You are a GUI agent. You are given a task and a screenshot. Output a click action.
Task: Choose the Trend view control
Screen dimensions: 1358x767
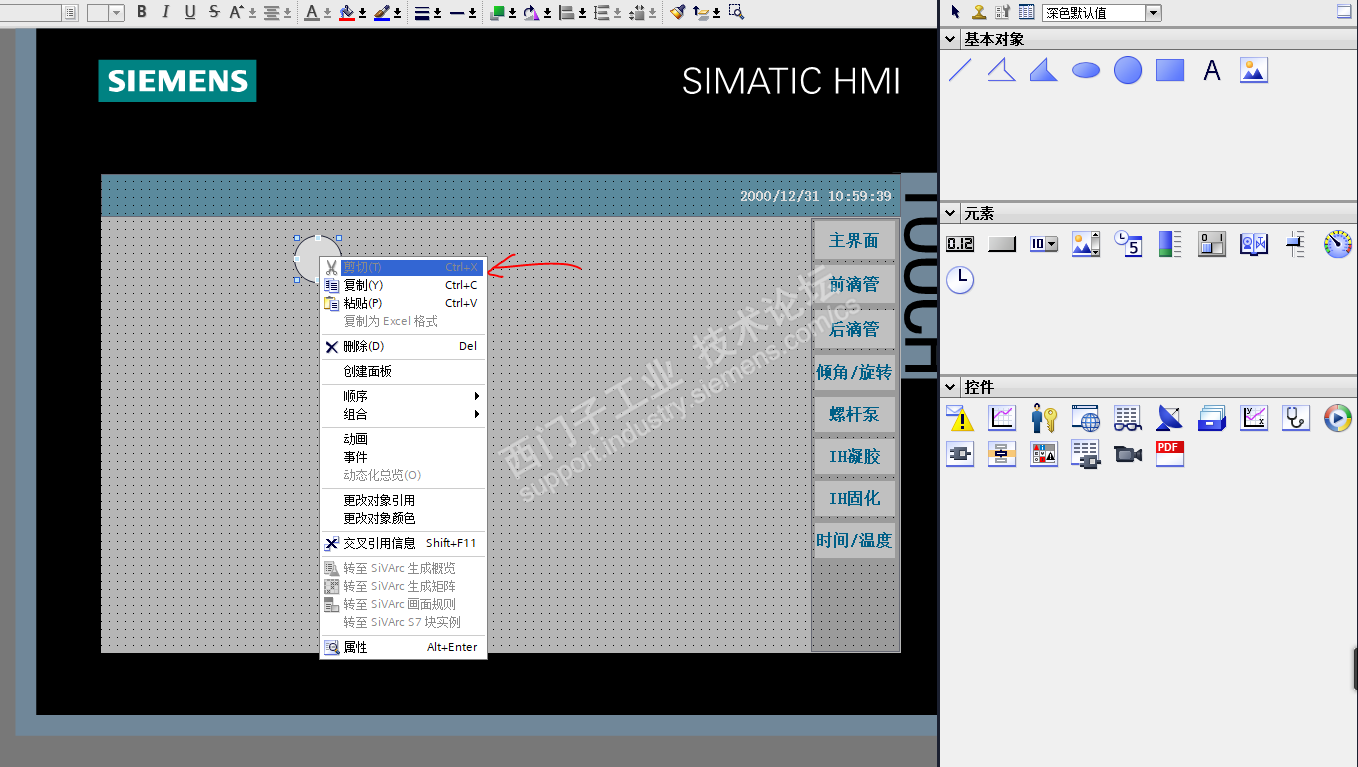click(1002, 418)
